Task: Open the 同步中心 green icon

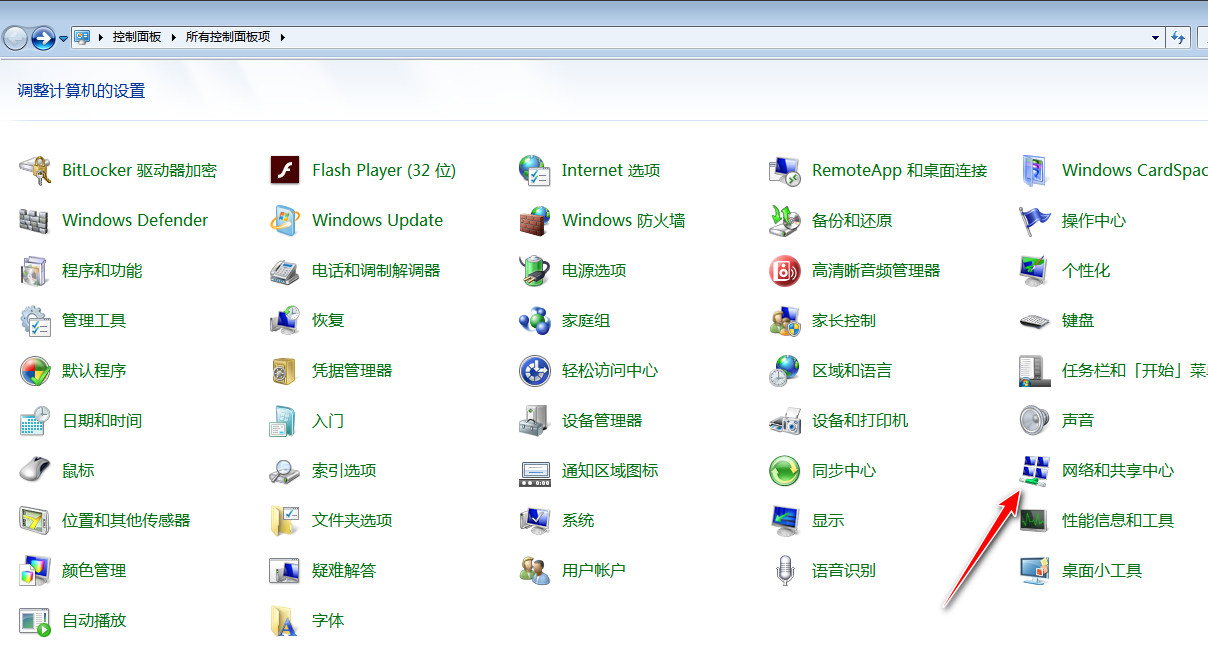Action: point(785,471)
